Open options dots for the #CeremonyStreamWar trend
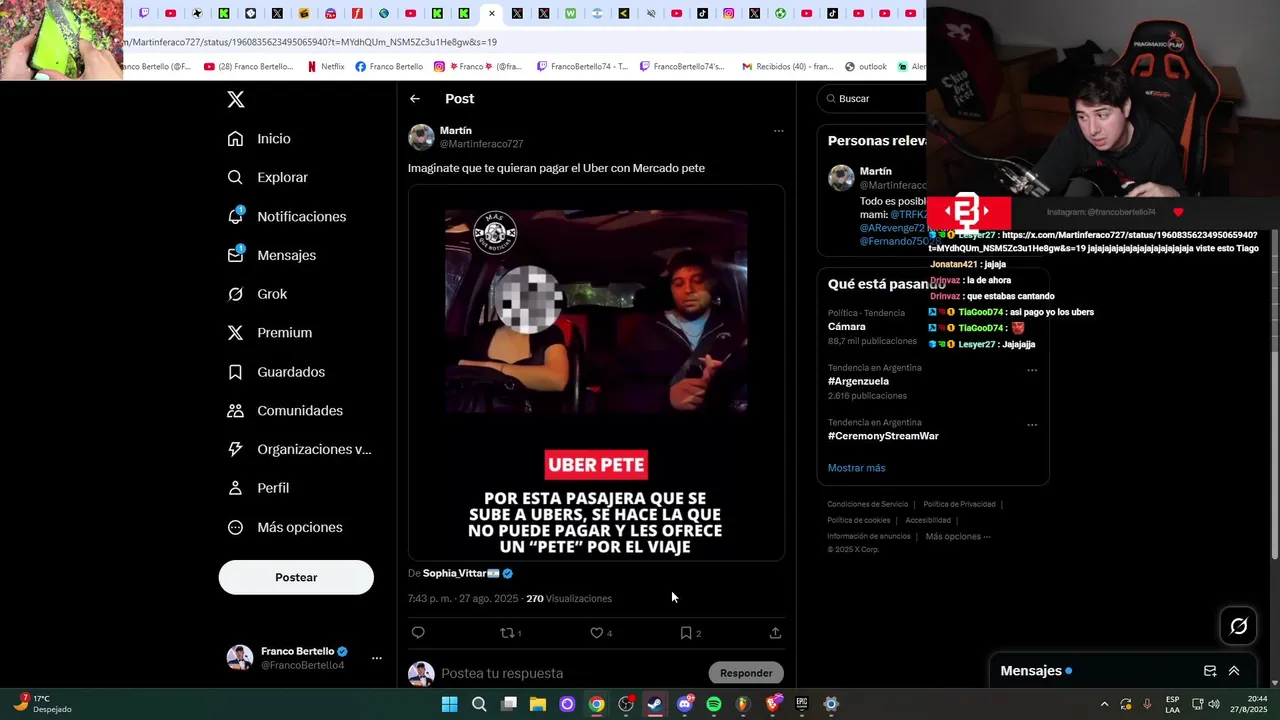 1032,425
